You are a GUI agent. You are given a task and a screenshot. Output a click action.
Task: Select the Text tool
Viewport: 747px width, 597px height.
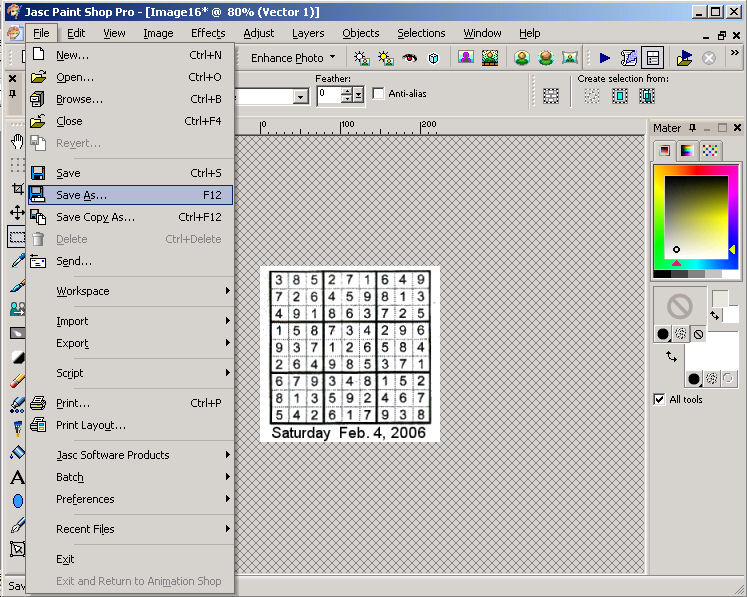pos(17,477)
